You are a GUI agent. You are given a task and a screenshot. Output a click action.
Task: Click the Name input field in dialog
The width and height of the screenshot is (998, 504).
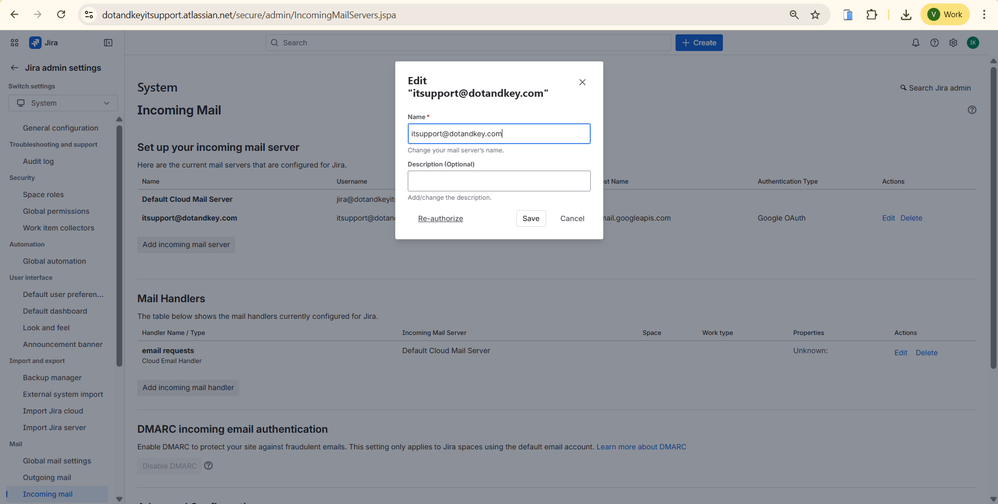click(x=499, y=134)
